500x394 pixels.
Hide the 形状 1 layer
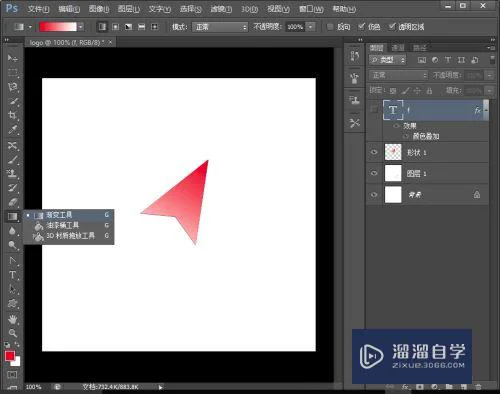pos(374,152)
